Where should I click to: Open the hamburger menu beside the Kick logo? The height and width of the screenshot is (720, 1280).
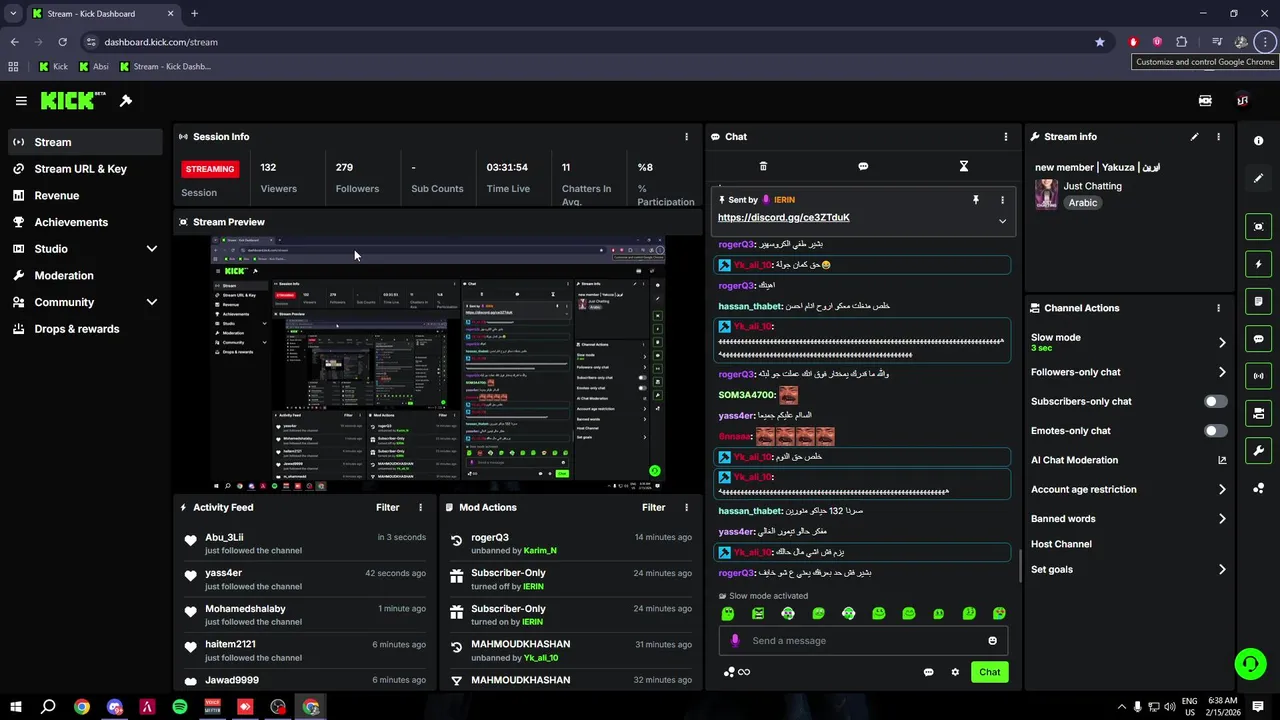21,101
